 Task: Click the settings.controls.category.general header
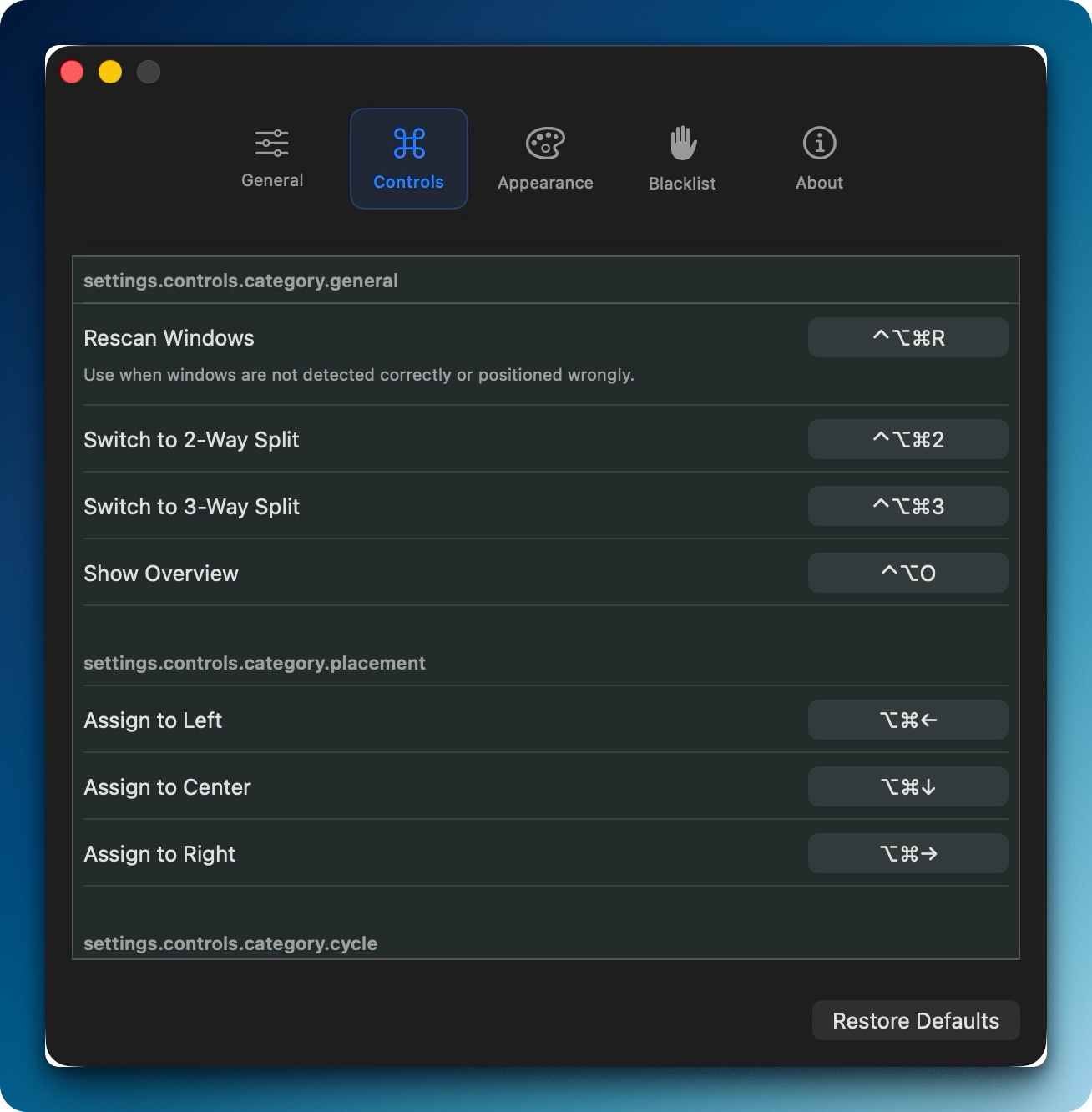point(240,281)
